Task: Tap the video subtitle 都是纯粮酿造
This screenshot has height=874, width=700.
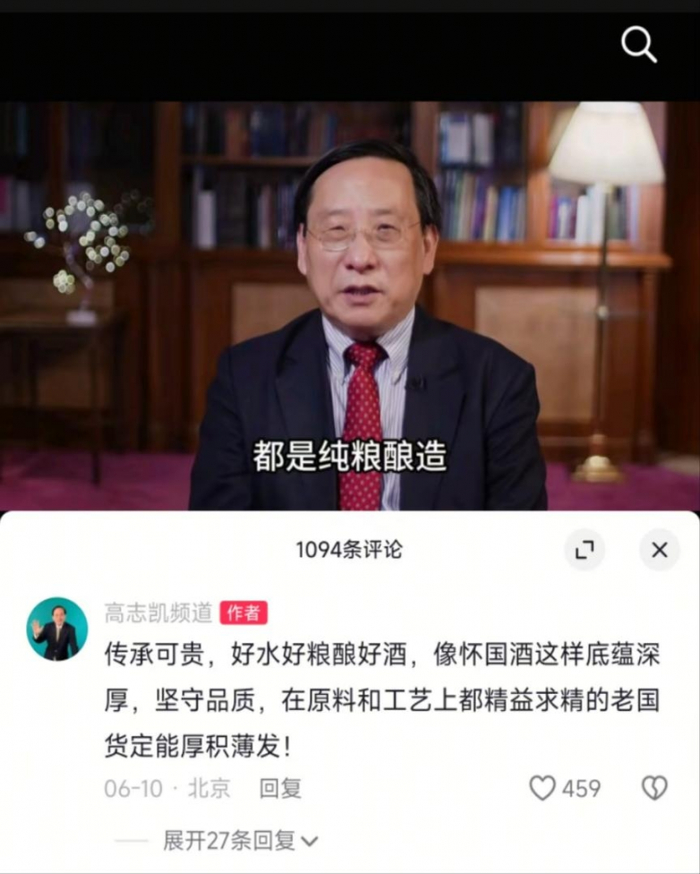Action: point(350,456)
